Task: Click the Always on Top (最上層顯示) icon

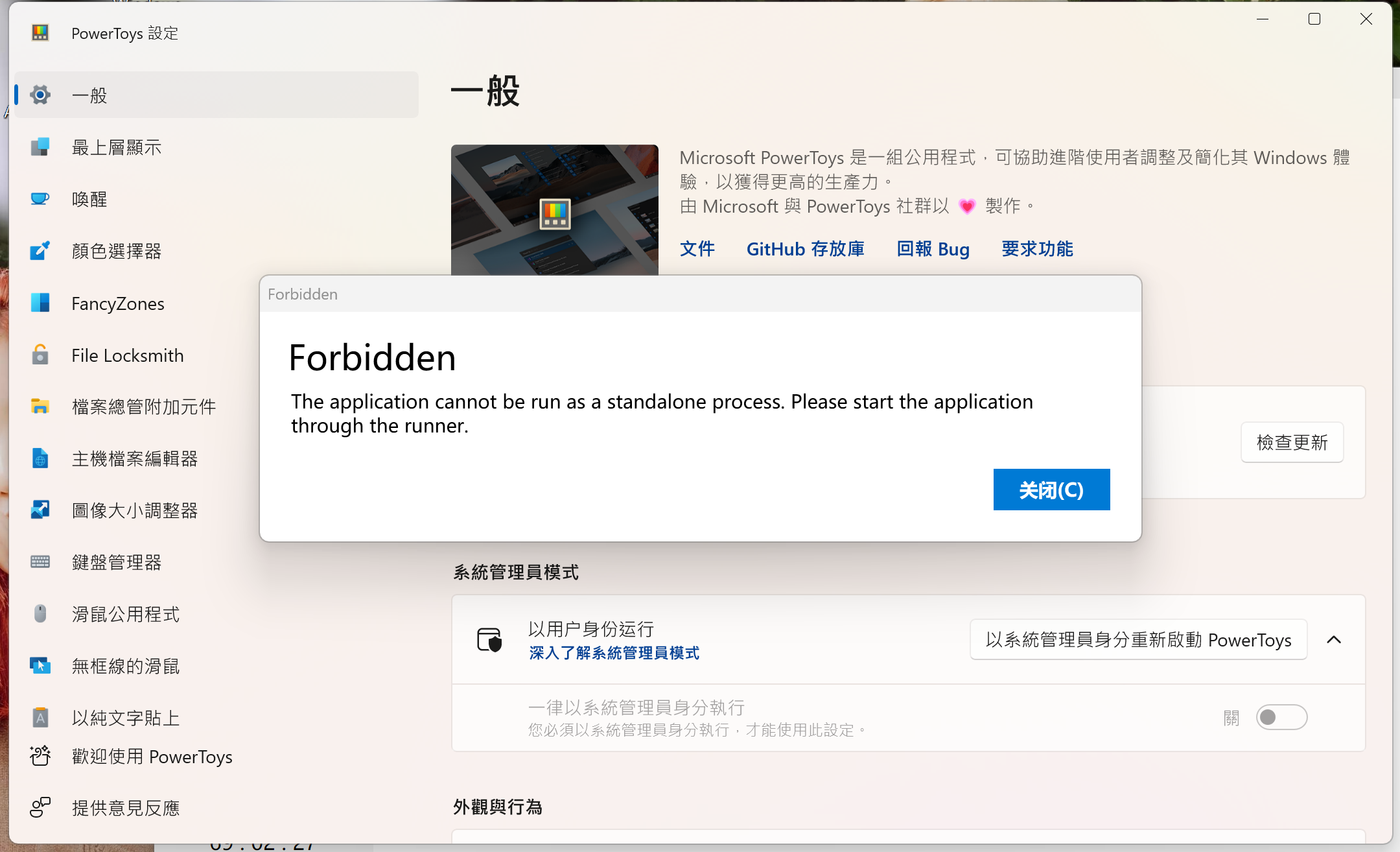Action: [40, 147]
